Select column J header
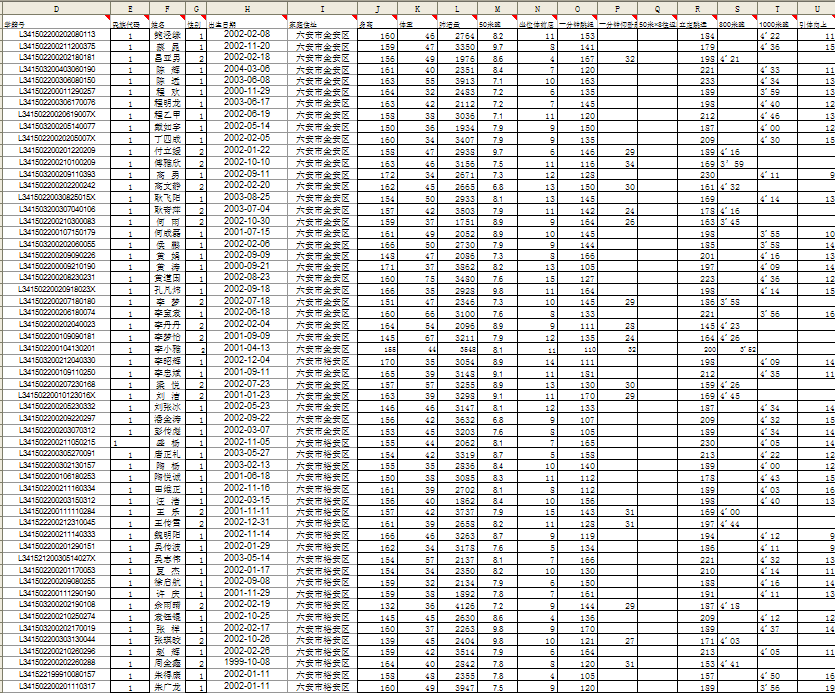The image size is (835, 693). pos(378,9)
